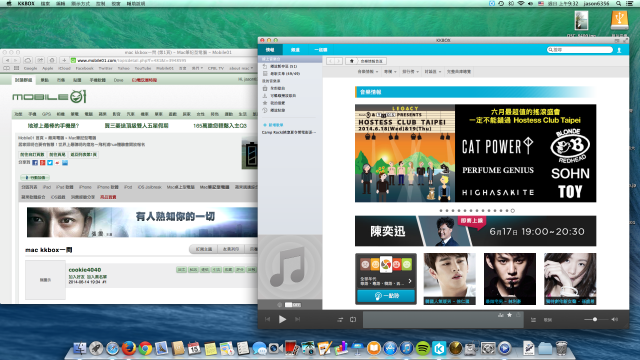This screenshot has height=360, width=640.
Task: Switch to the second KKBOX top tab
Action: (295, 50)
